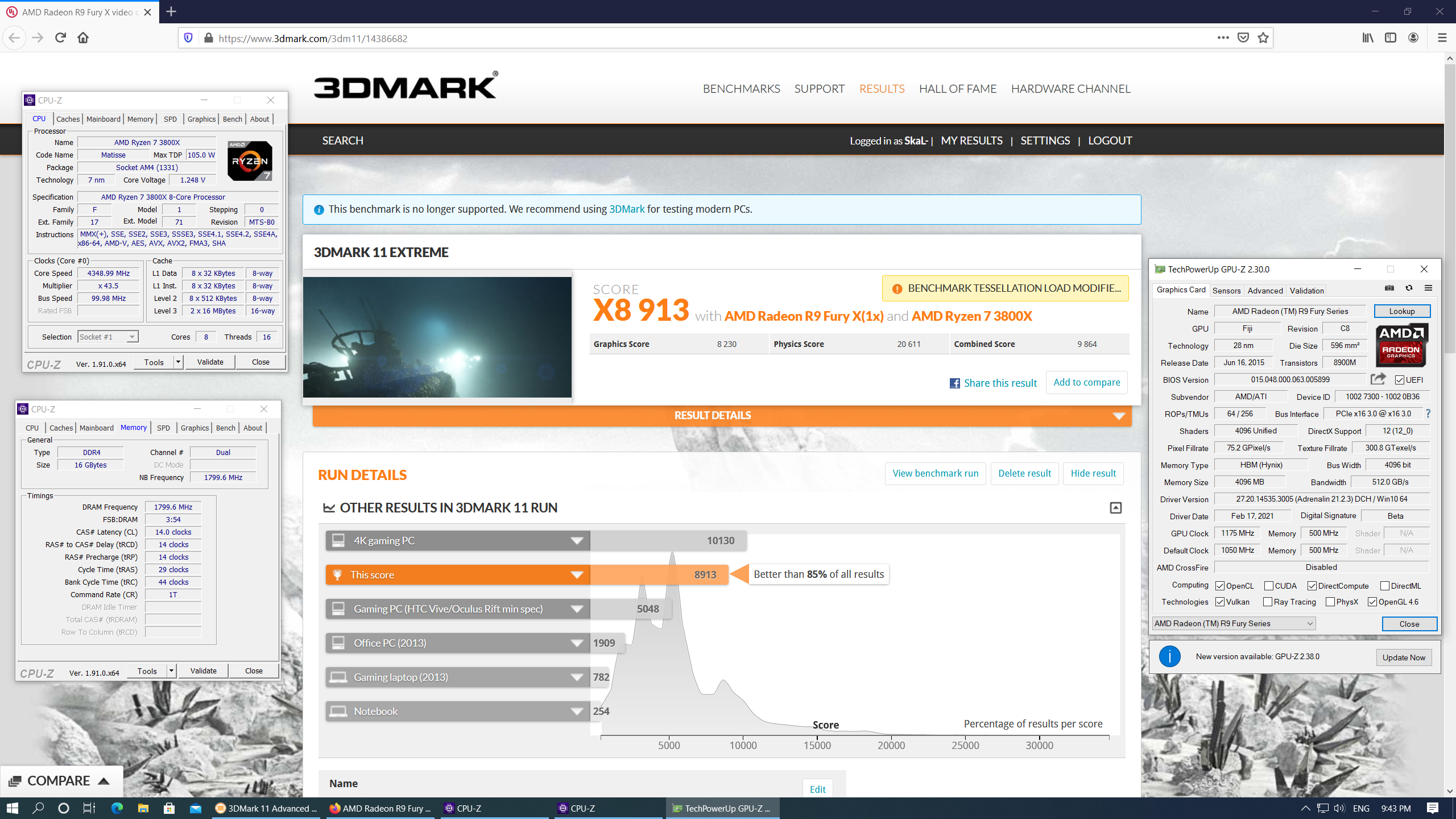Toggle the Firefox sidebar icon
1456x819 pixels.
tap(1391, 38)
